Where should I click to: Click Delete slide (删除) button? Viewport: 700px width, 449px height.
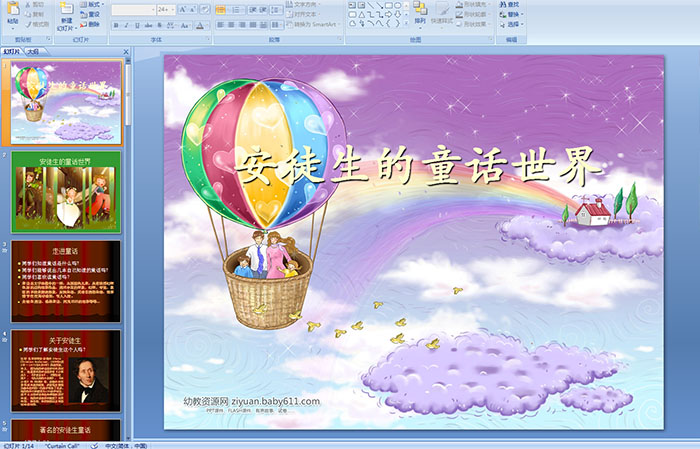90,24
